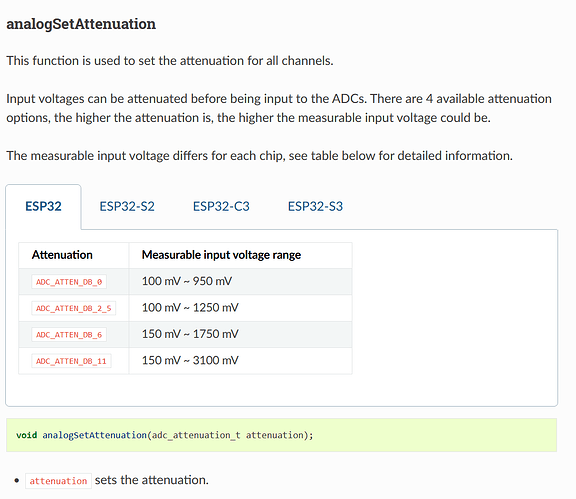Image resolution: width=576 pixels, height=499 pixels.
Task: Open the ESP32-S2 tab
Action: pyautogui.click(x=127, y=207)
